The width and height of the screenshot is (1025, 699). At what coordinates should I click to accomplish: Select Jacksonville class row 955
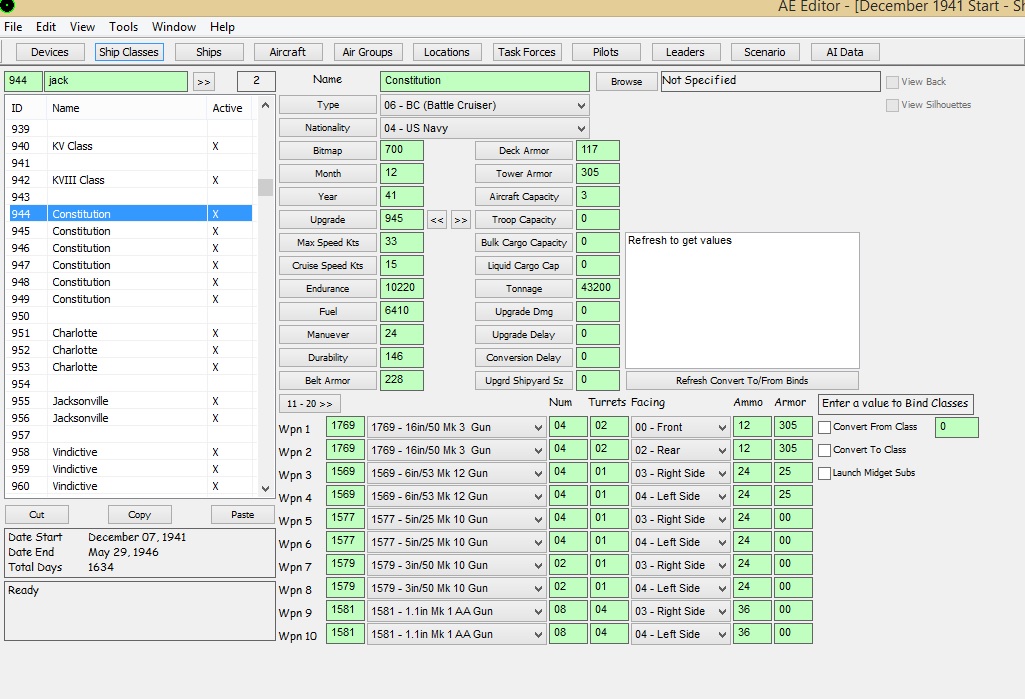[130, 401]
